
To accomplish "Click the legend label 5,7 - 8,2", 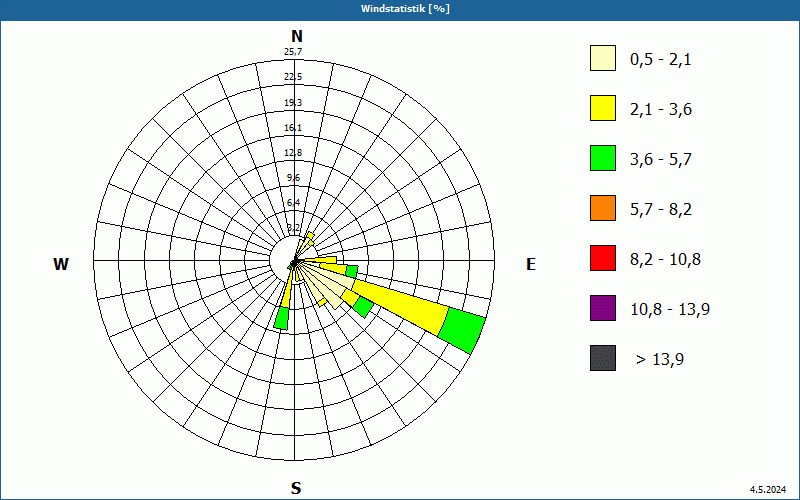I will pos(661,210).
